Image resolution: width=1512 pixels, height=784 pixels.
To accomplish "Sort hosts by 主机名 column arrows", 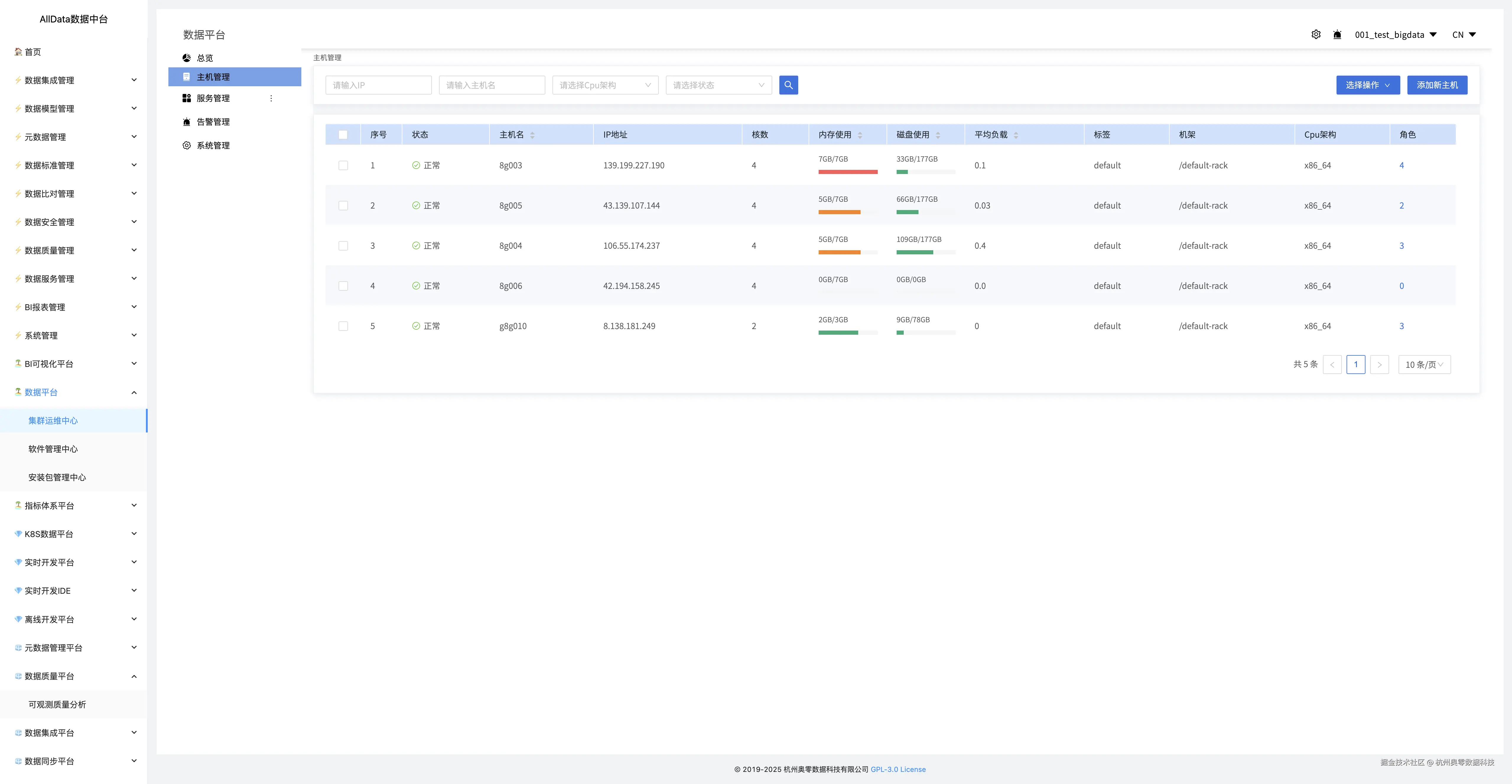I will click(532, 135).
